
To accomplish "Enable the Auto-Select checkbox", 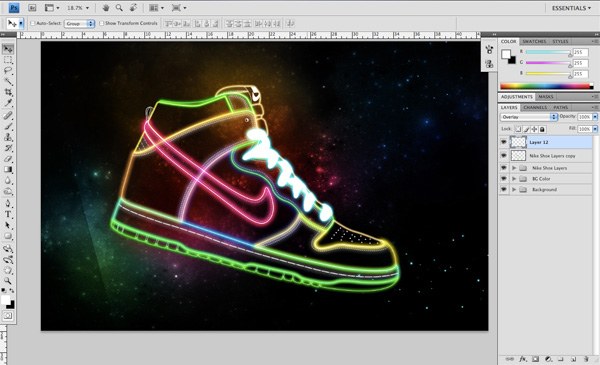I will [33, 23].
